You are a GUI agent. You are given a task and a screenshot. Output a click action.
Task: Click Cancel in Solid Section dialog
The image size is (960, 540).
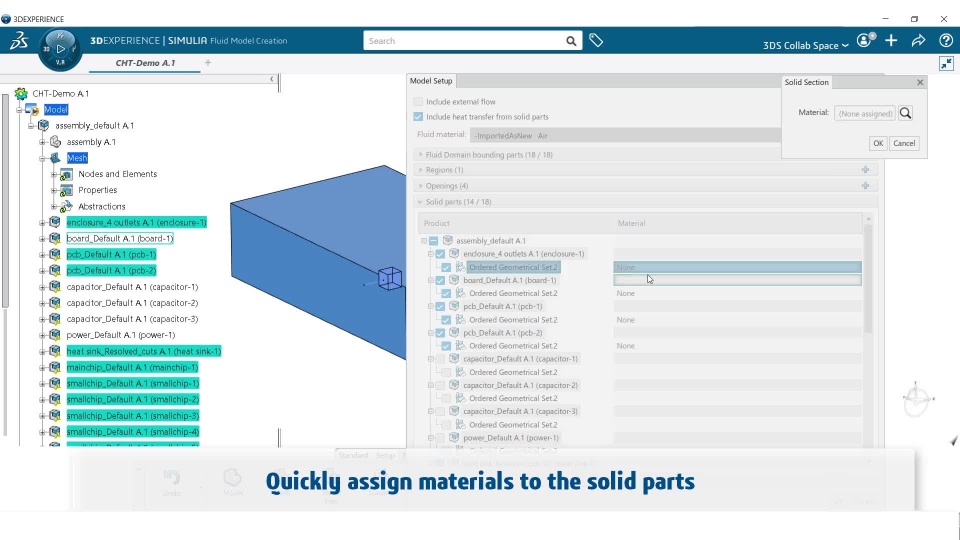point(904,143)
